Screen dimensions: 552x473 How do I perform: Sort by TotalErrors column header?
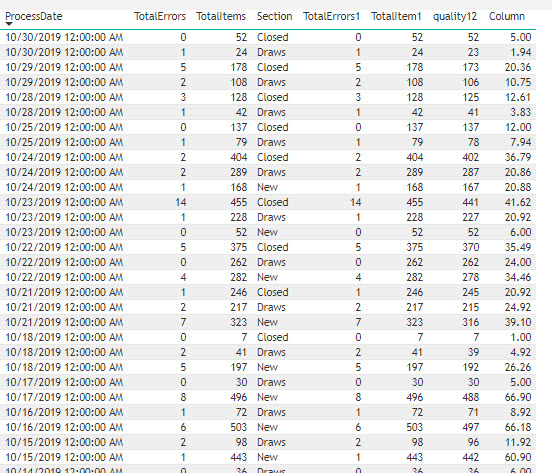point(160,16)
